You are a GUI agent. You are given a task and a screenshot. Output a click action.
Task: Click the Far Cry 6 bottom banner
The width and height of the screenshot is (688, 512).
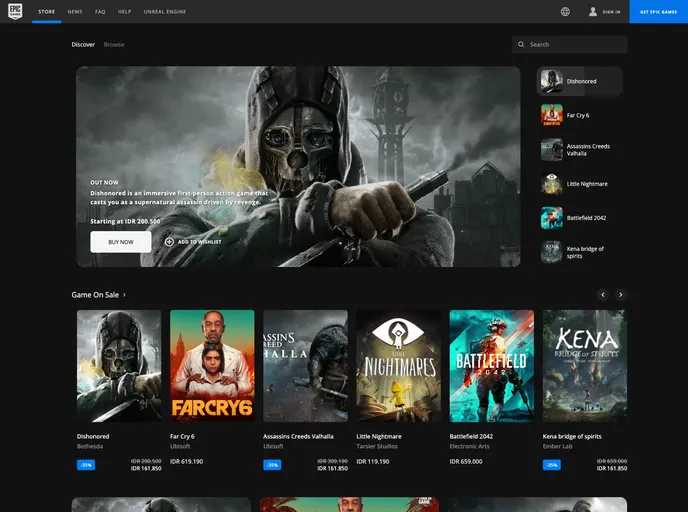tap(349, 505)
